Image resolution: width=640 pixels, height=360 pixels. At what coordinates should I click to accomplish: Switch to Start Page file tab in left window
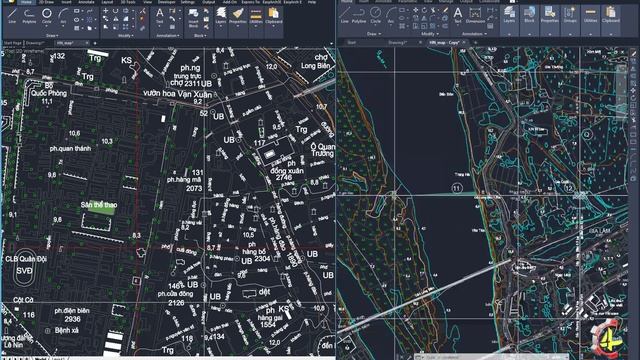(12, 42)
